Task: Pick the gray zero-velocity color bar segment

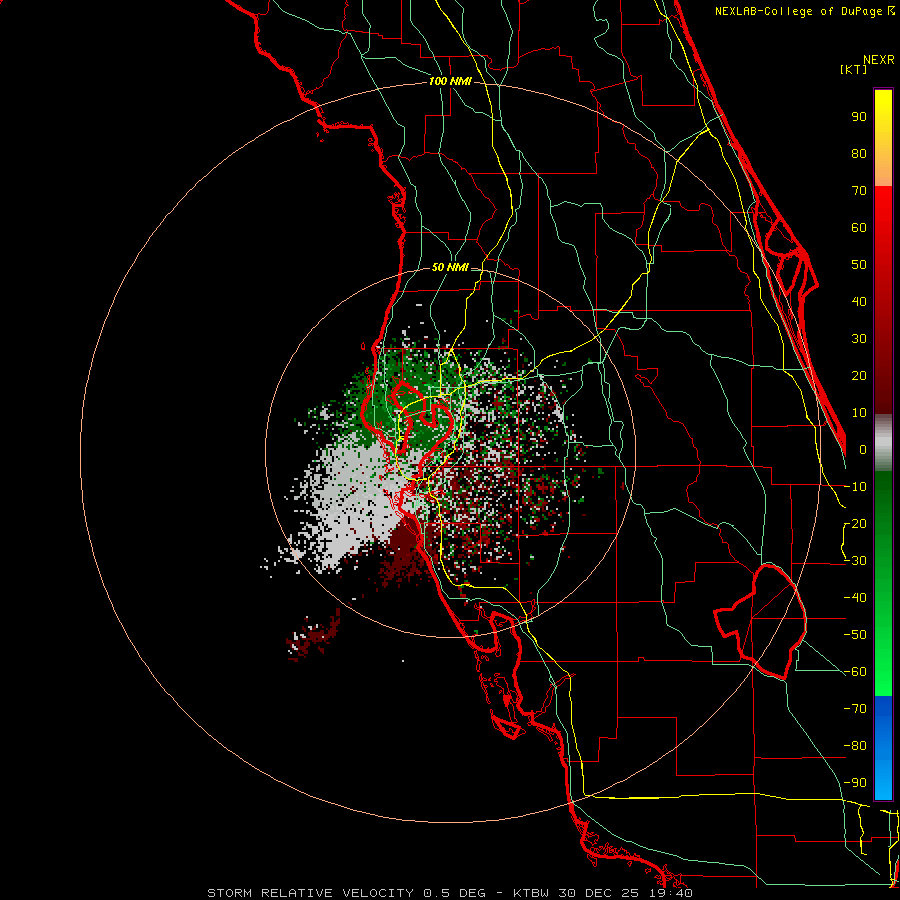Action: [883, 443]
